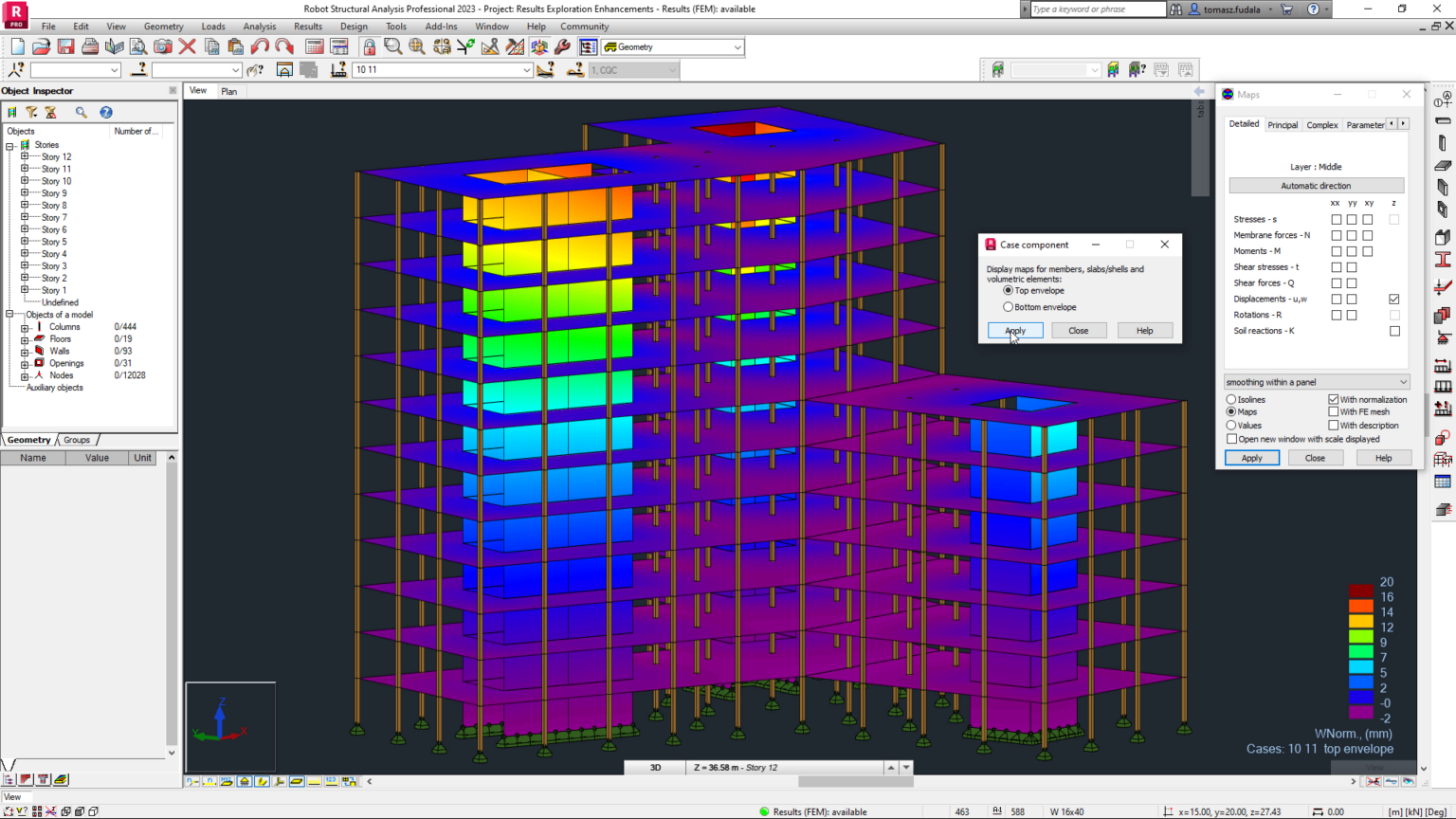Open the Display layers icon near Geometry dropdown
The width and height of the screenshot is (1456, 819).
pos(587,46)
